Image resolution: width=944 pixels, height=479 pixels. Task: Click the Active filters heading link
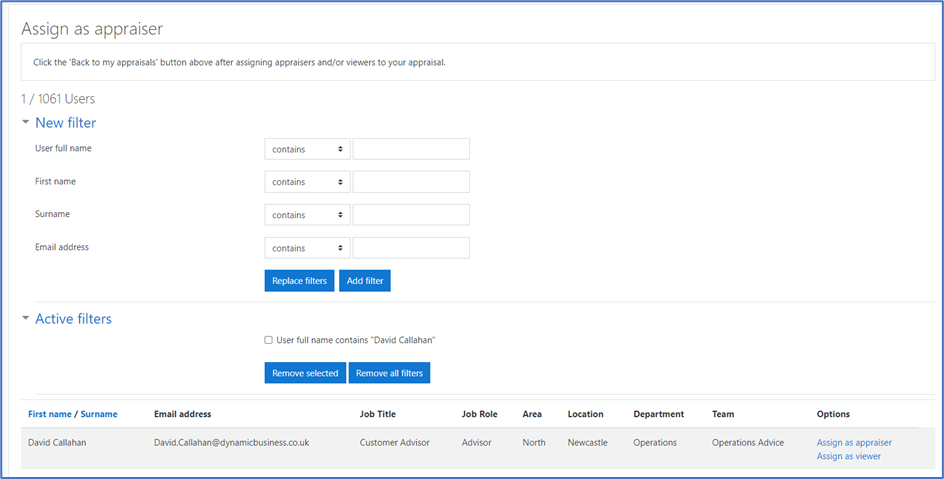point(73,319)
